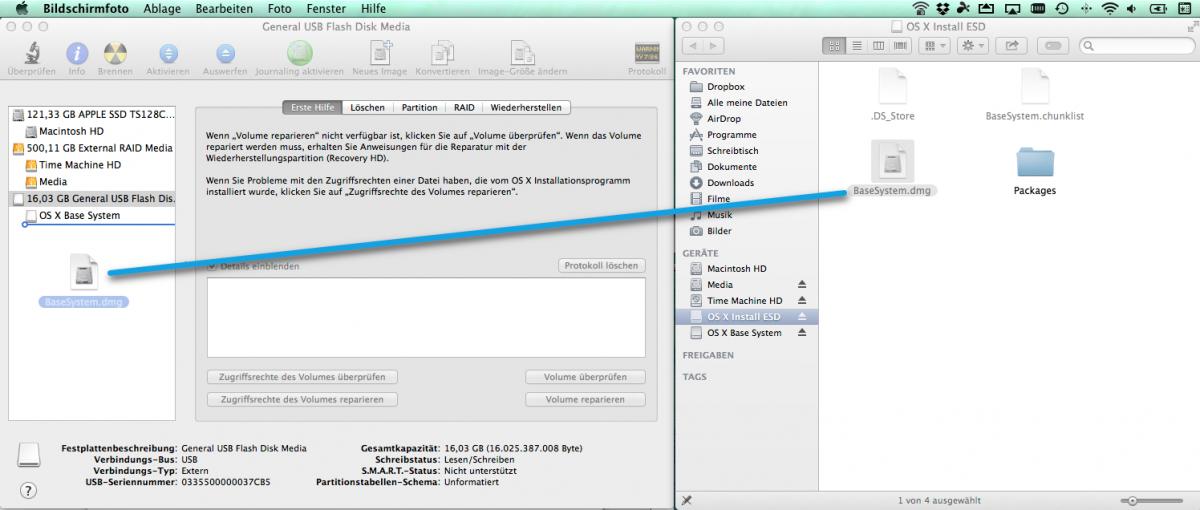Click the Volume überprüfen button
1200x510 pixels.
point(585,377)
